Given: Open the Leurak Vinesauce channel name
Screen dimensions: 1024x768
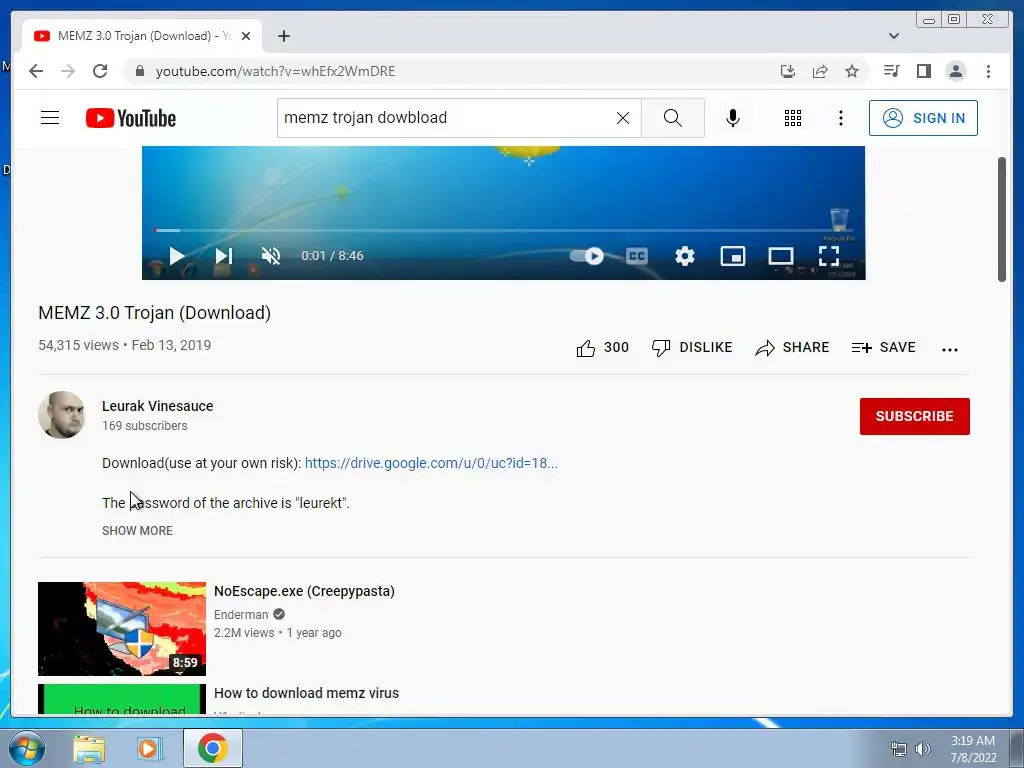Looking at the screenshot, I should [157, 406].
